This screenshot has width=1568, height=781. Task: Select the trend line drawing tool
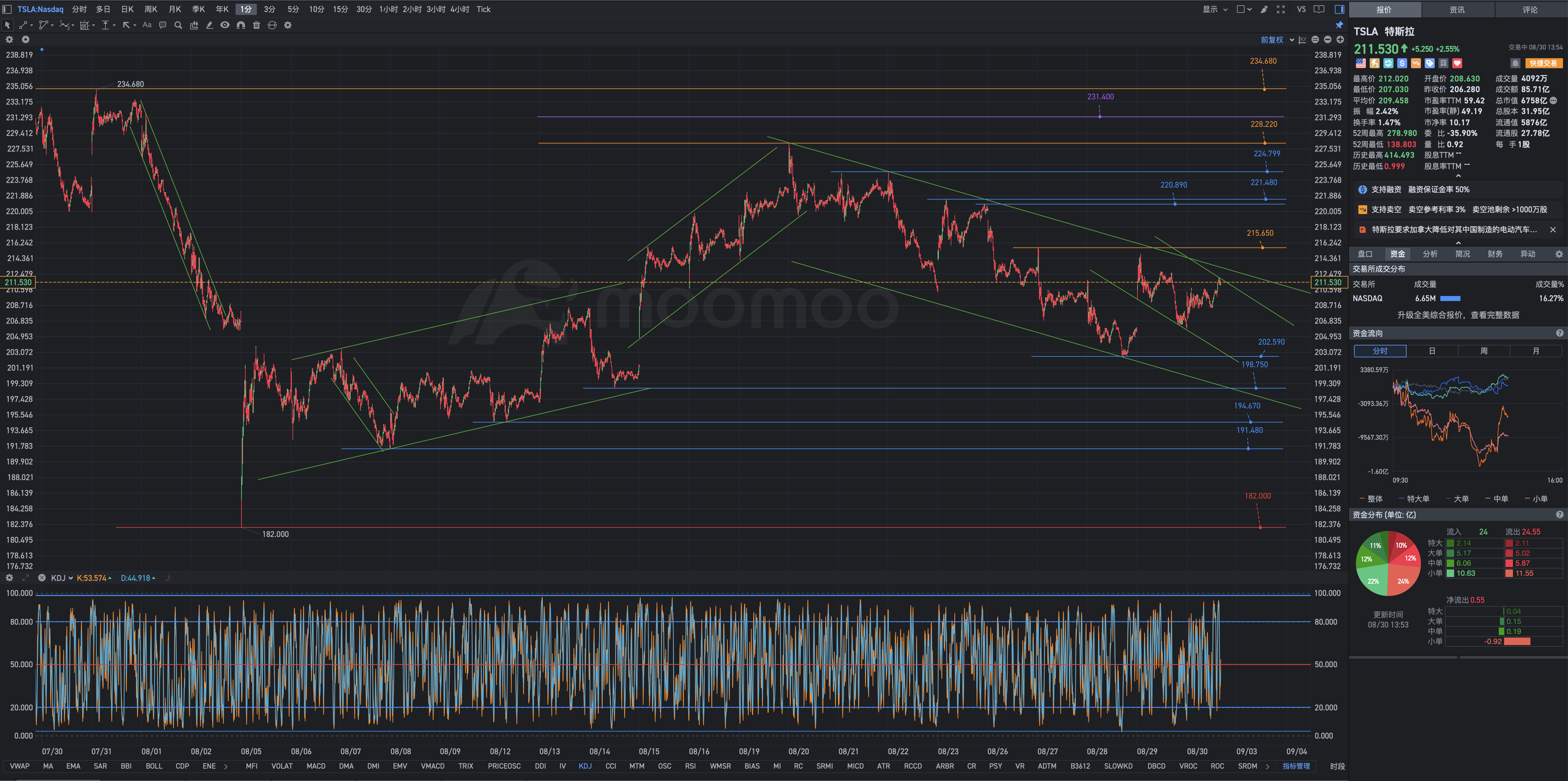pos(23,25)
